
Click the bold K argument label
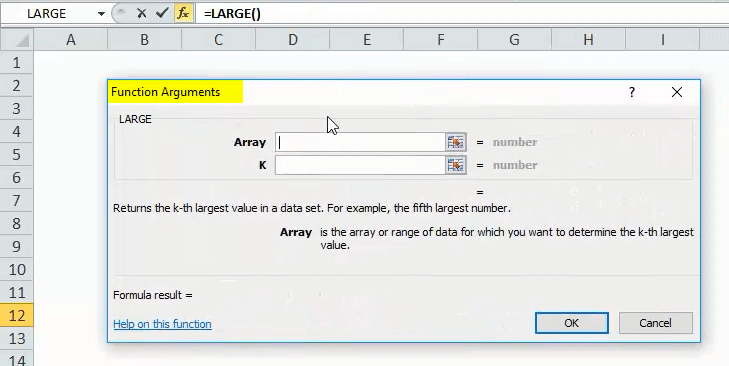point(263,165)
